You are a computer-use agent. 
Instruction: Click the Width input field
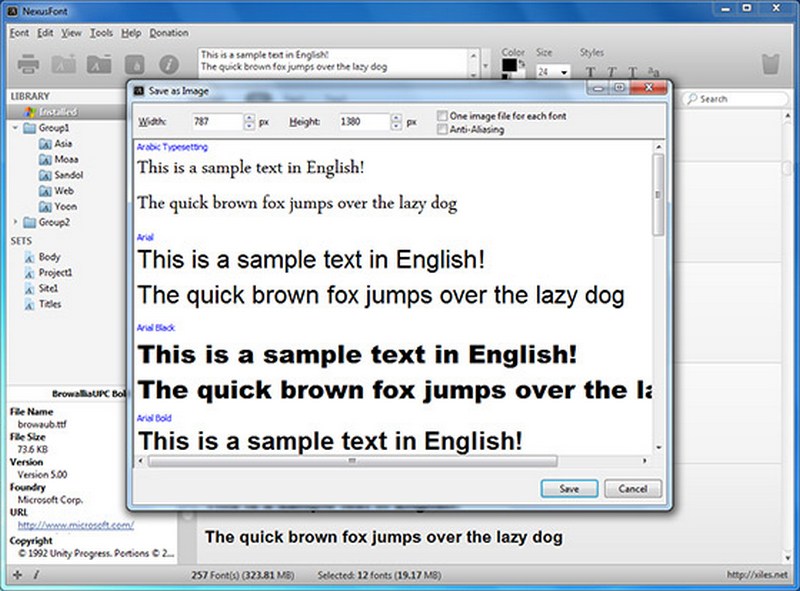point(215,122)
